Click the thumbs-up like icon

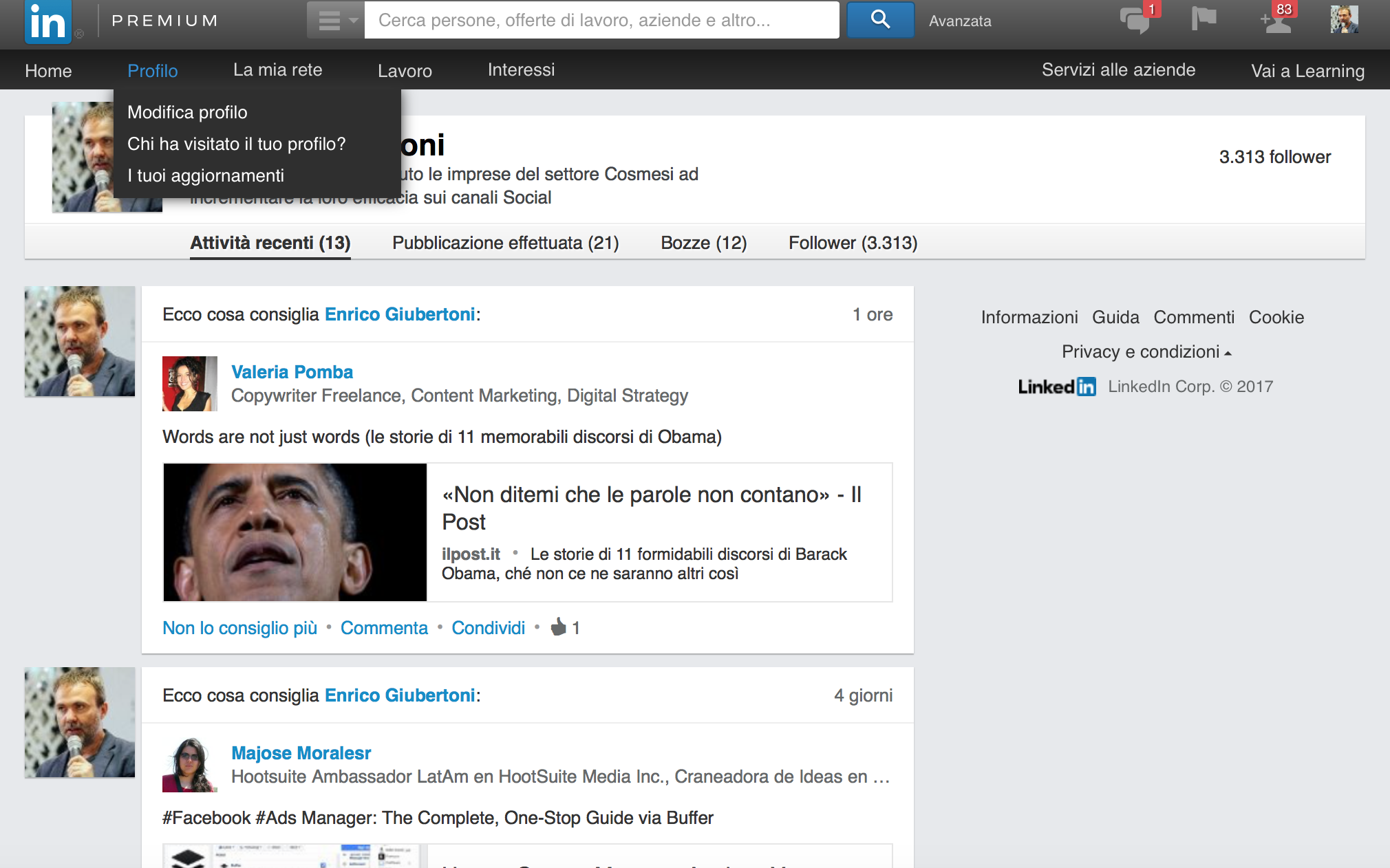click(558, 627)
